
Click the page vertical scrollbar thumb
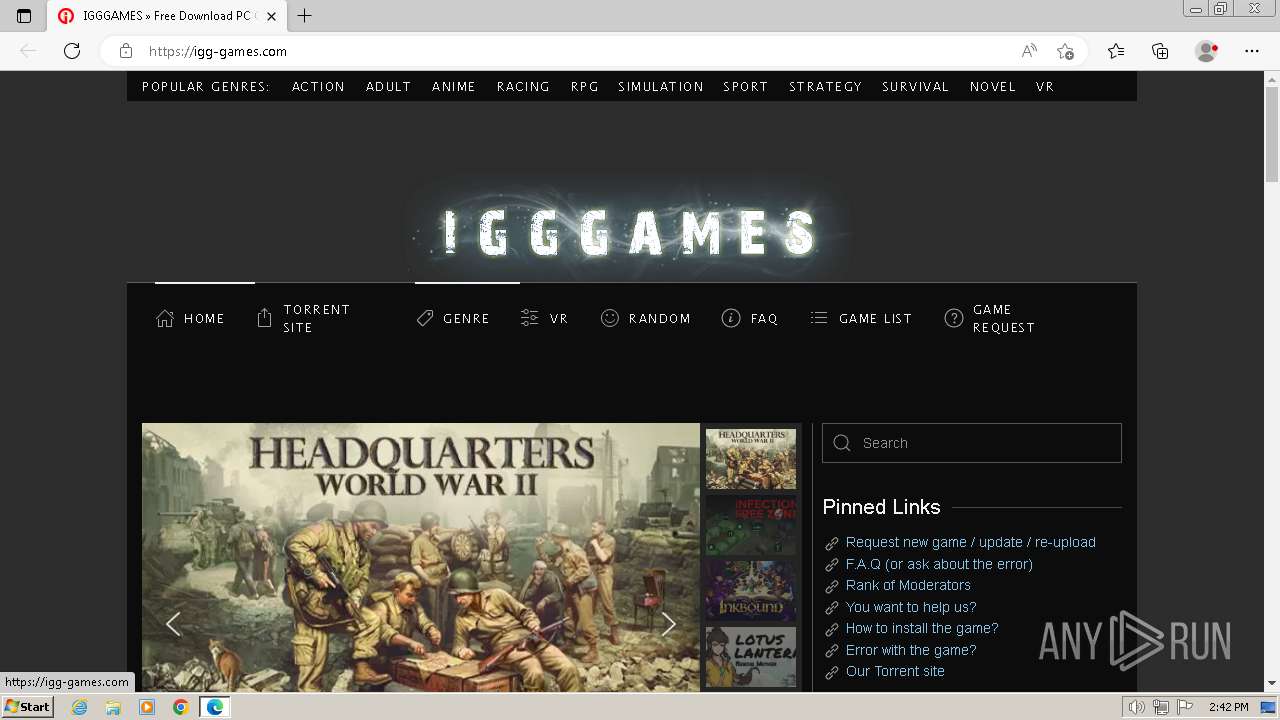(x=1271, y=135)
